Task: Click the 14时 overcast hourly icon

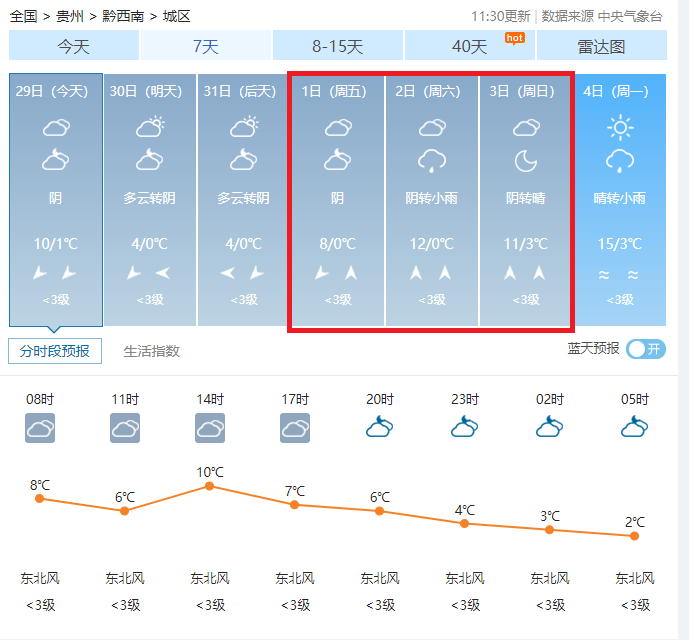Action: tap(210, 428)
